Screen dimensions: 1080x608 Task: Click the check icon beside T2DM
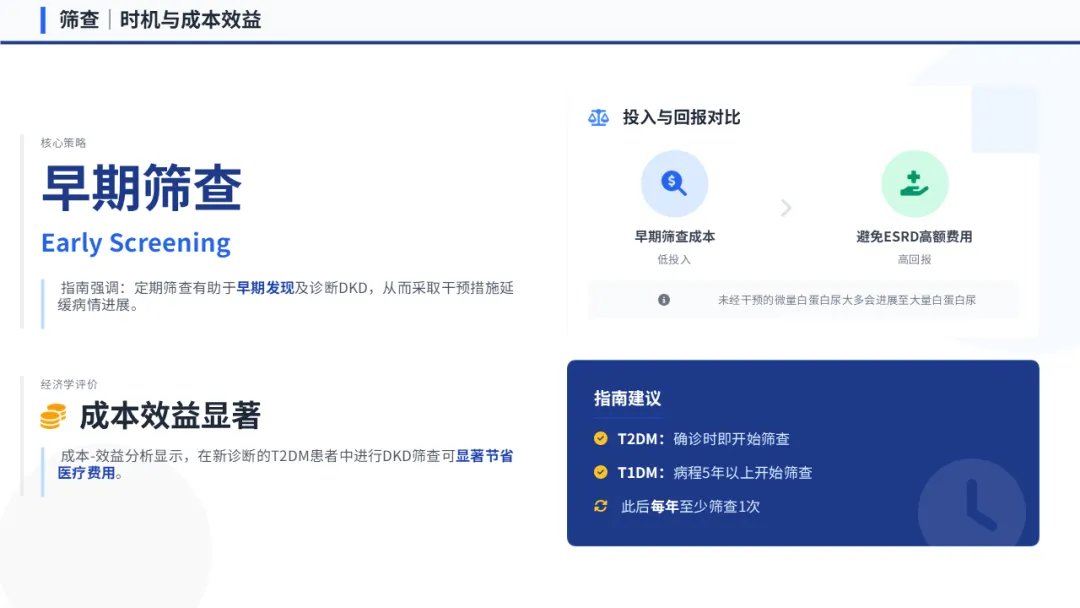601,438
